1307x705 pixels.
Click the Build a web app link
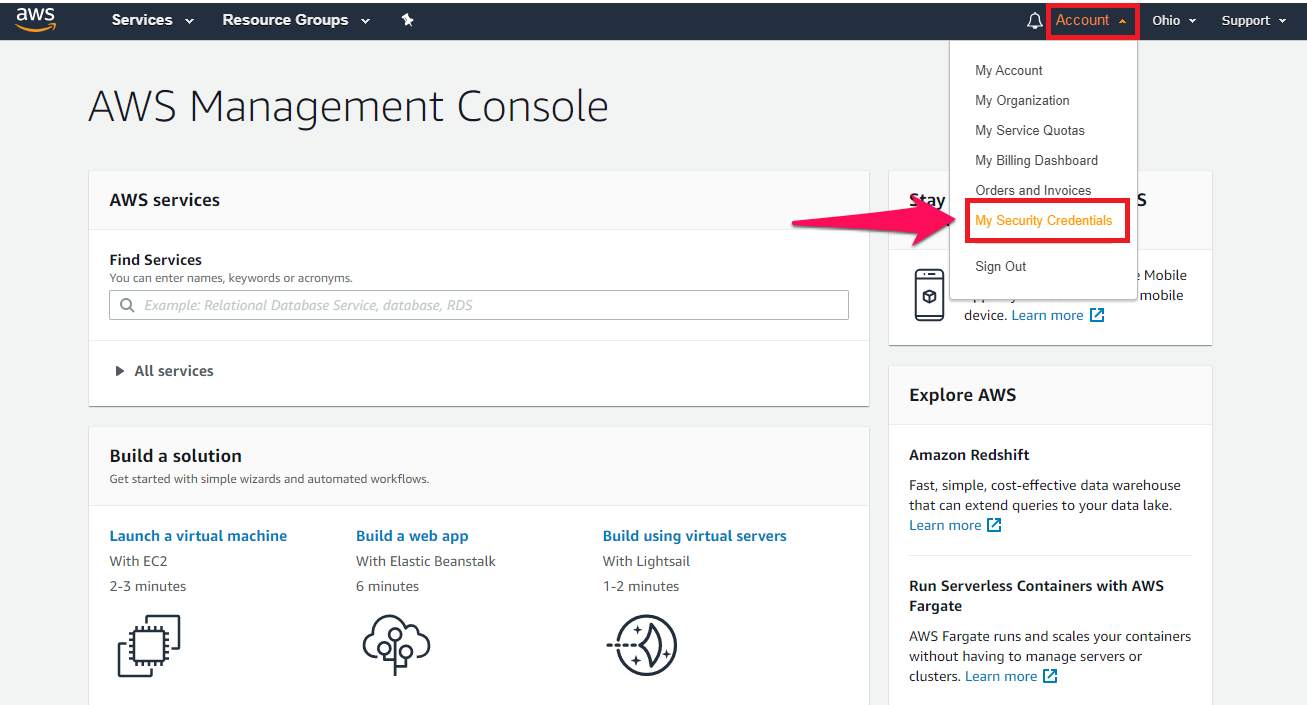[x=412, y=536]
